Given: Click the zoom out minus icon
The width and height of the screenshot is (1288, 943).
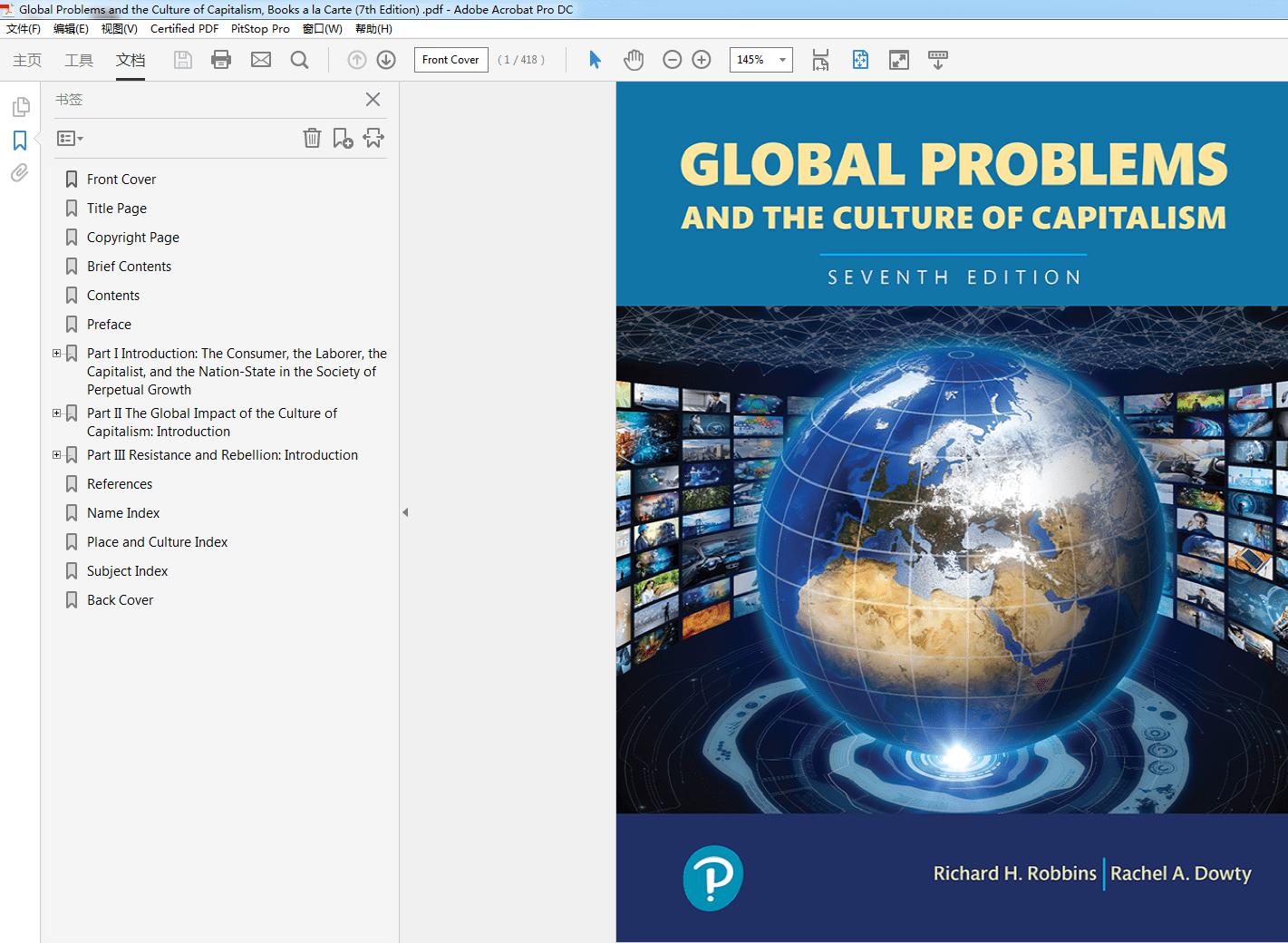Looking at the screenshot, I should pos(672,60).
